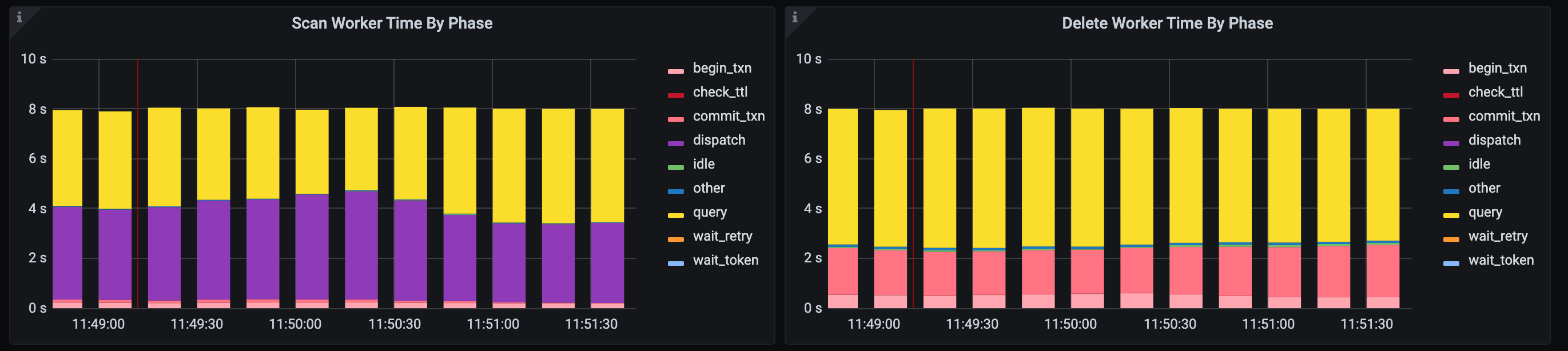
Task: Click commit_txn color swatch in Delete legend
Action: 1451,119
